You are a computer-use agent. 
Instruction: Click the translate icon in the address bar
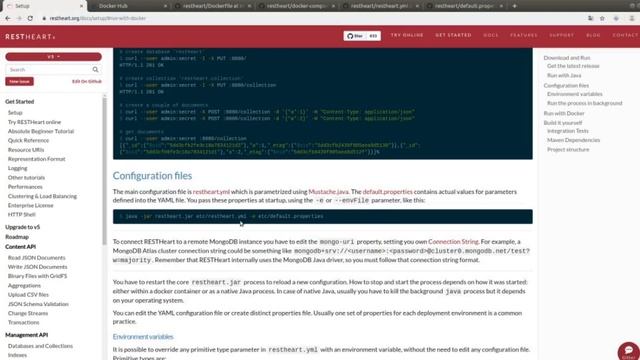pos(591,18)
